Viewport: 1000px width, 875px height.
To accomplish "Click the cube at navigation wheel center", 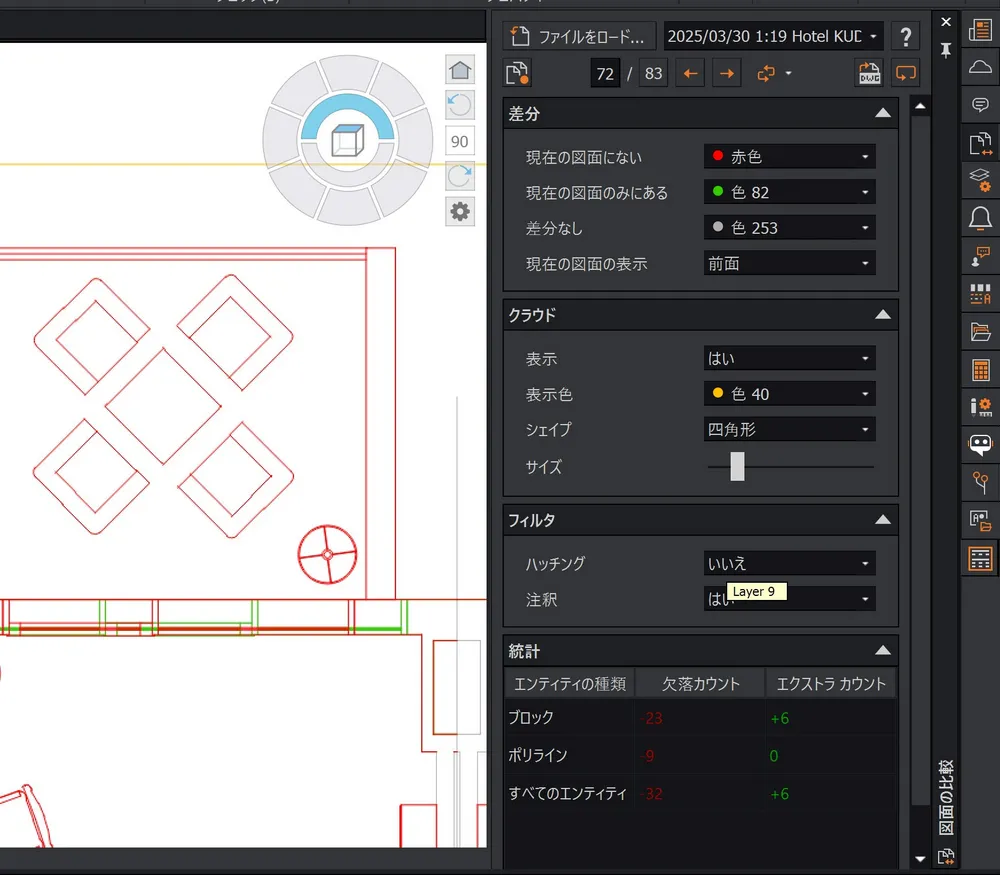I will (x=348, y=140).
